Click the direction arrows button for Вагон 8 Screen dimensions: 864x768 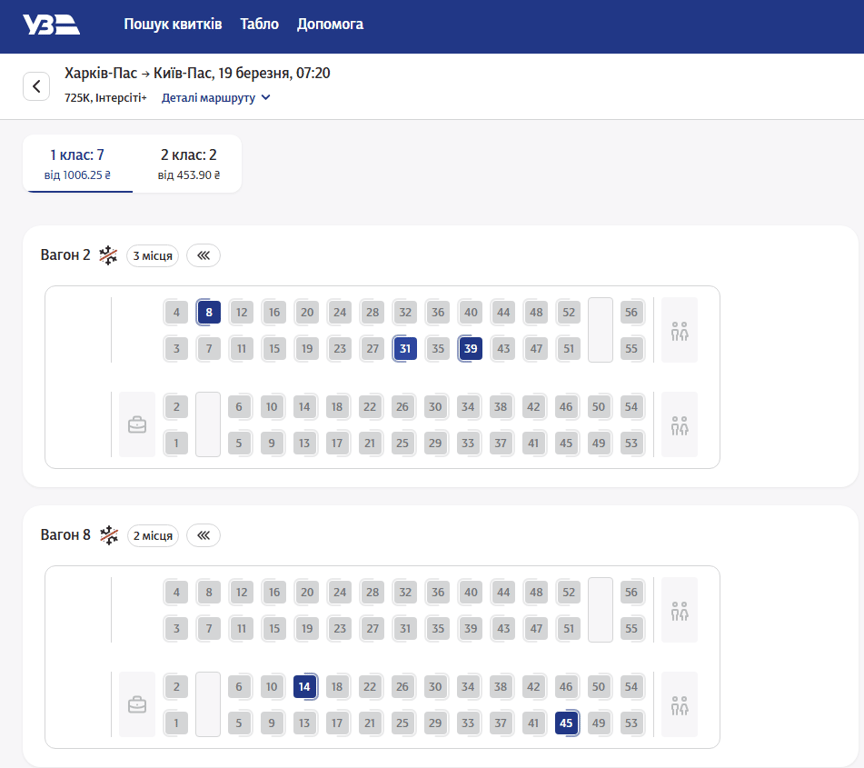[203, 535]
